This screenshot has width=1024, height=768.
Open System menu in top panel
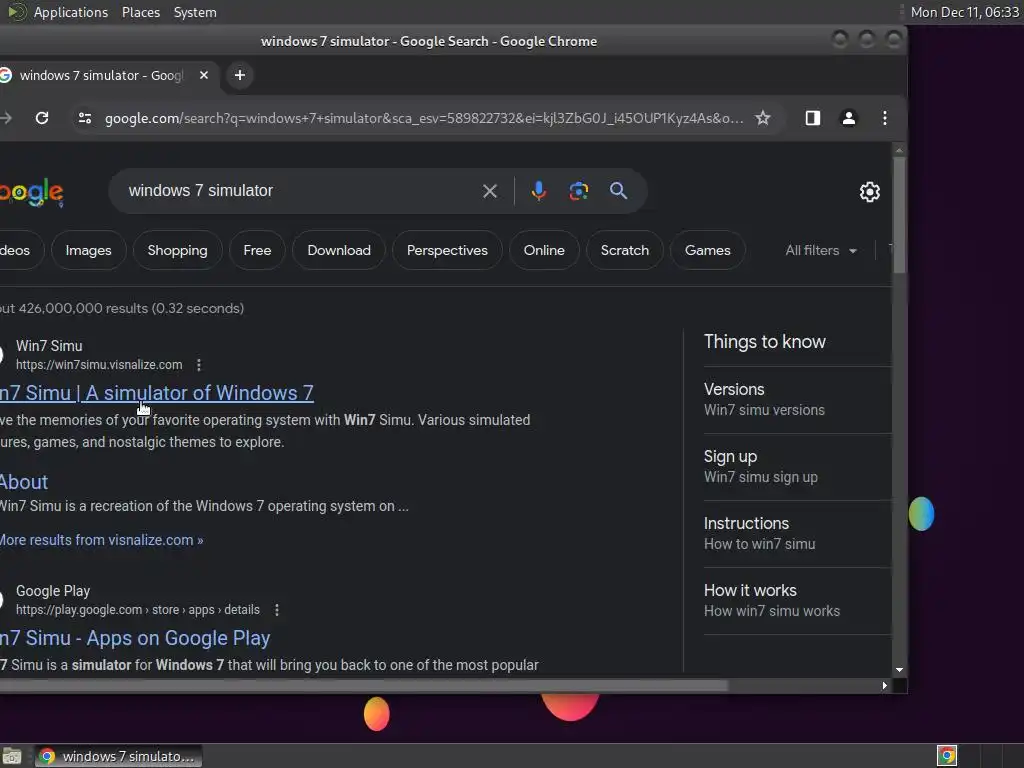click(x=195, y=12)
